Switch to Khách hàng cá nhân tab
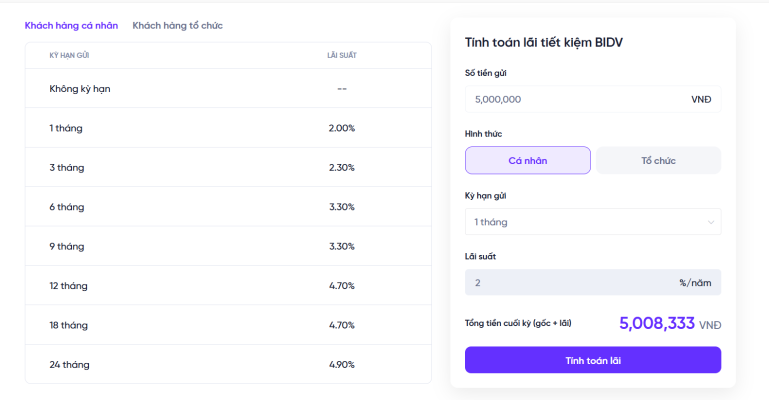Screen dimensions: 769x400 coord(71,25)
